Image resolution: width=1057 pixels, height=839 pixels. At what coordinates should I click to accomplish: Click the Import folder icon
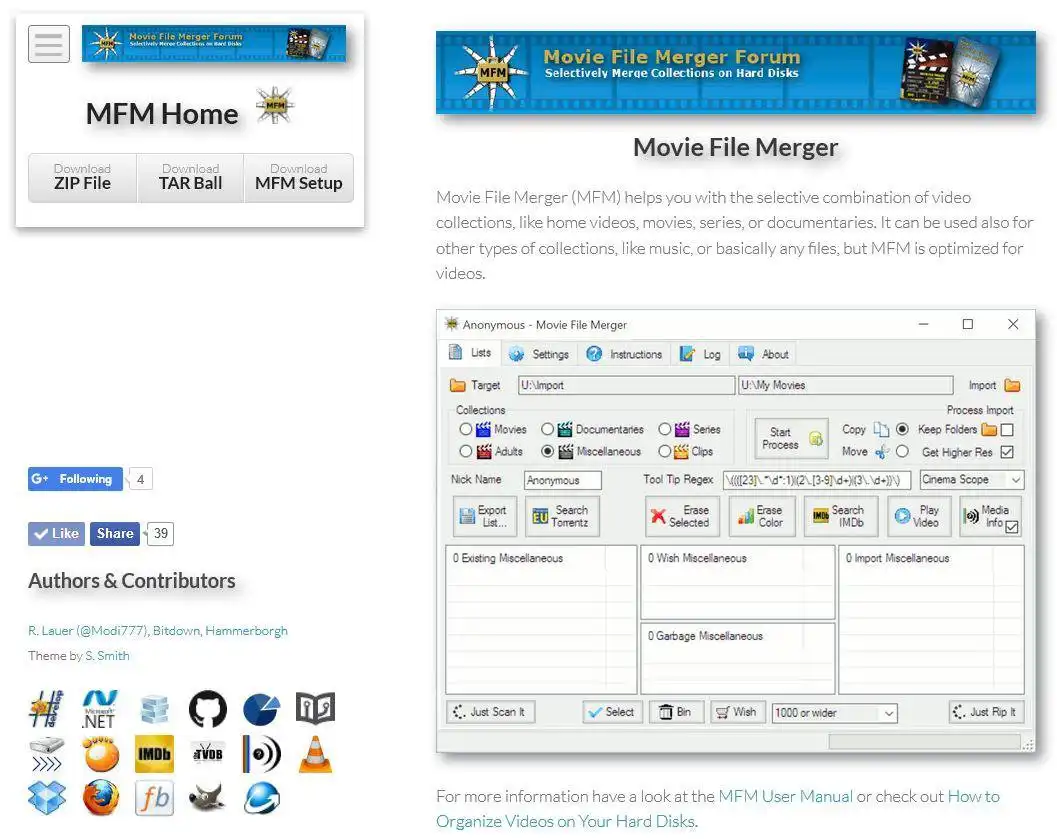pos(1012,385)
